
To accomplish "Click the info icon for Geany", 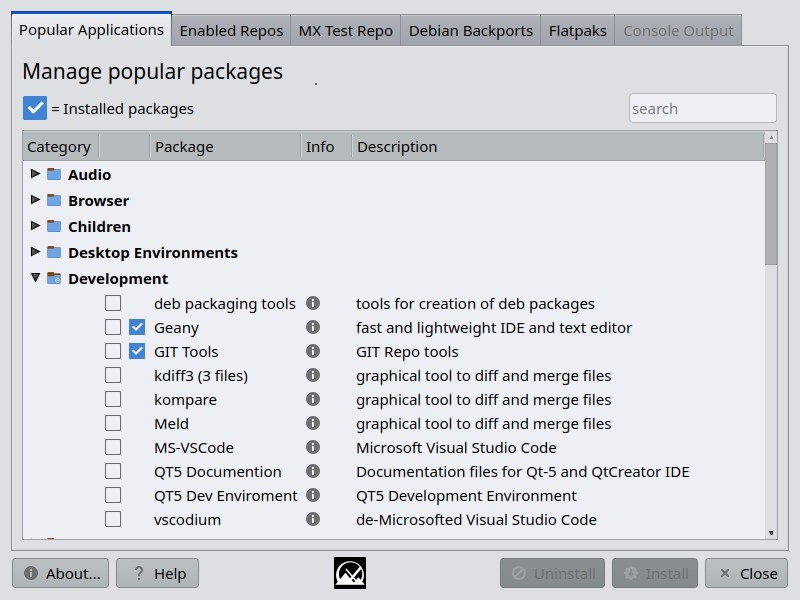I will coord(313,327).
